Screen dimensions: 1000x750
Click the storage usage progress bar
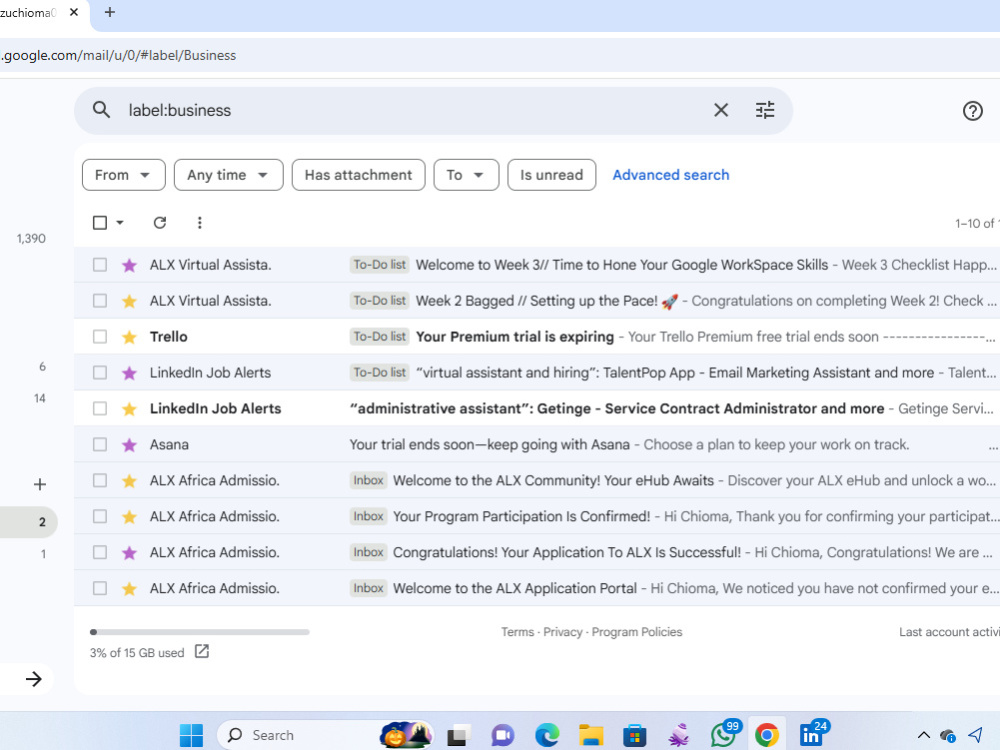click(200, 632)
